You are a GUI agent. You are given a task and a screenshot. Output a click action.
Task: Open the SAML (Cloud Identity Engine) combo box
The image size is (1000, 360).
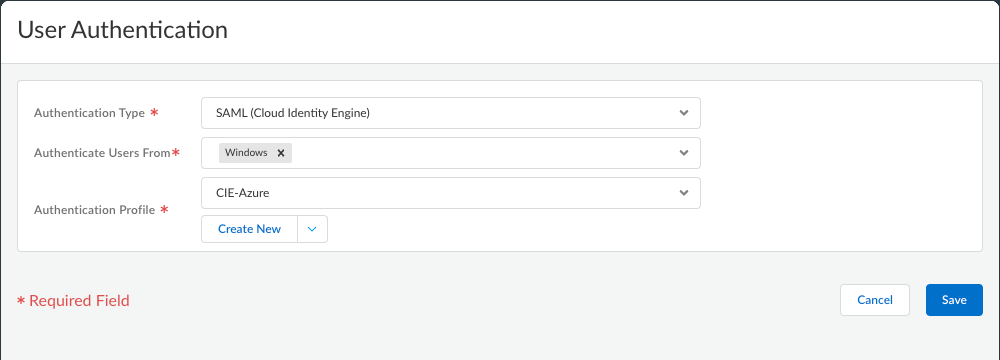[450, 113]
